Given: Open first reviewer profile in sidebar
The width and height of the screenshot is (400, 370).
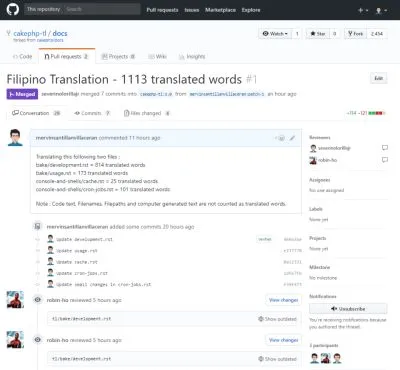Looking at the screenshot, I should click(334, 148).
